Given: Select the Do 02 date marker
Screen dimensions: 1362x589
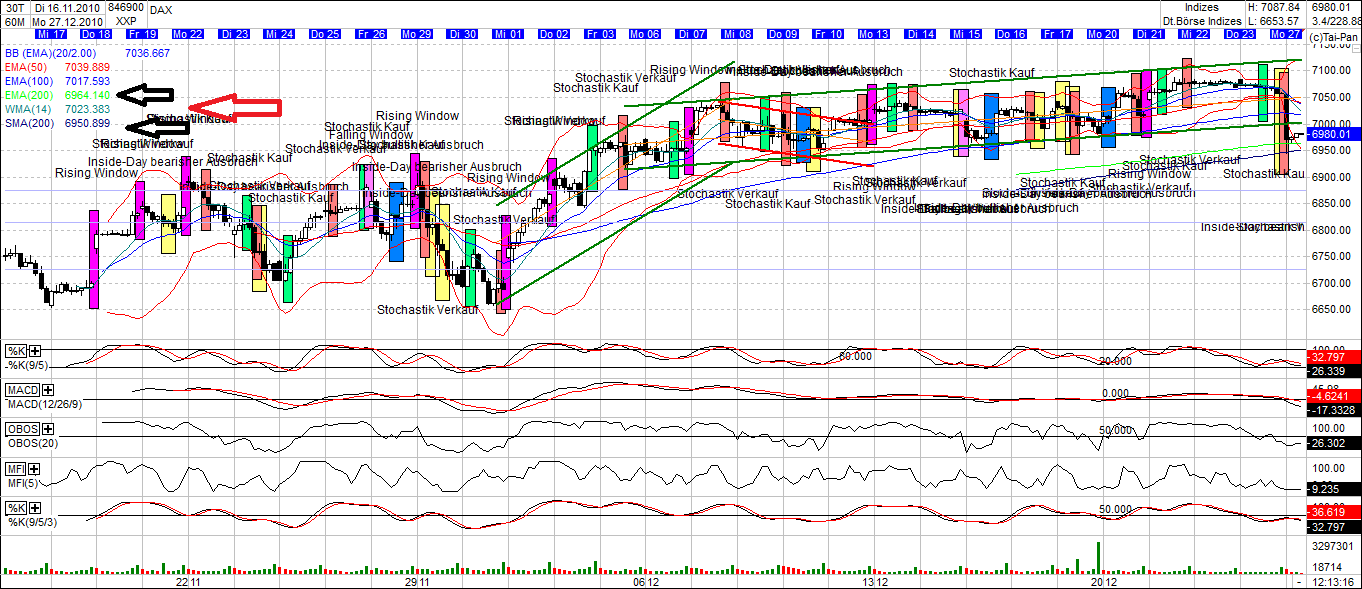Looking at the screenshot, I should 554,34.
